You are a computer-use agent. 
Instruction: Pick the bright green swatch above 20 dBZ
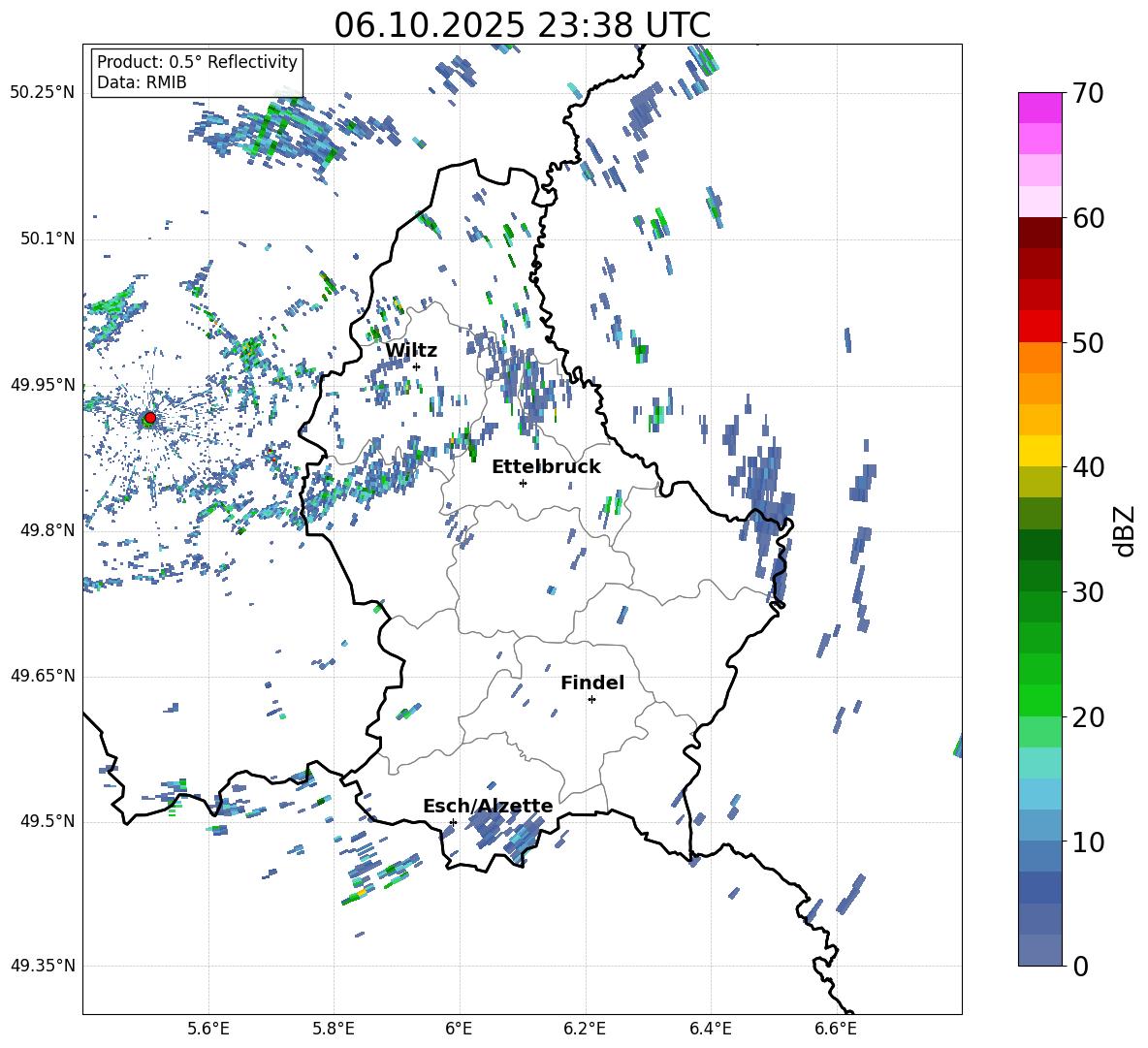[1039, 700]
